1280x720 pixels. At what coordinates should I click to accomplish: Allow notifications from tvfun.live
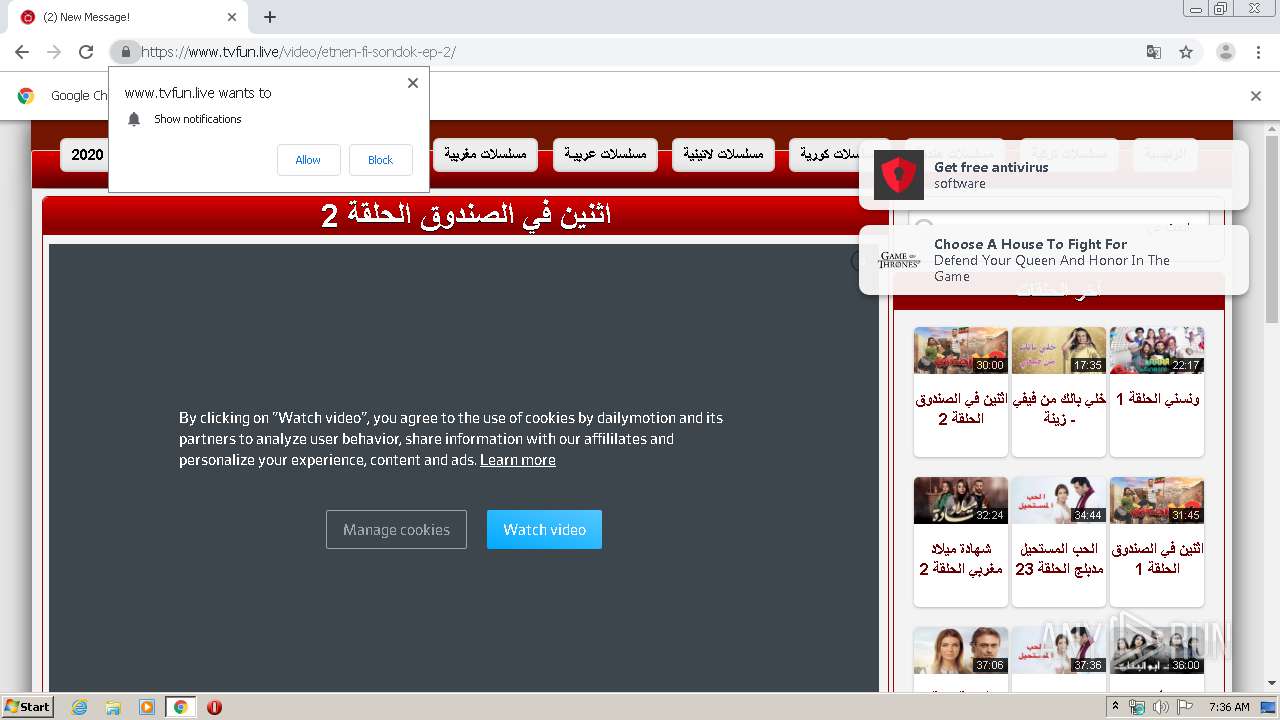click(x=308, y=160)
